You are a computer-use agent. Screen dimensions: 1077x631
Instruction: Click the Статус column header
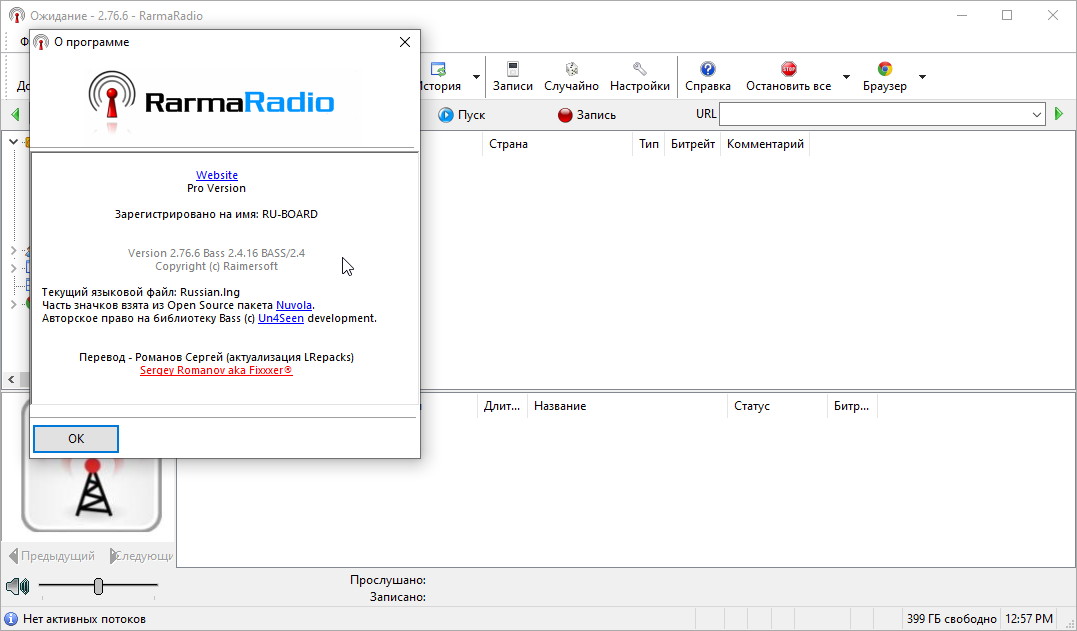(778, 406)
